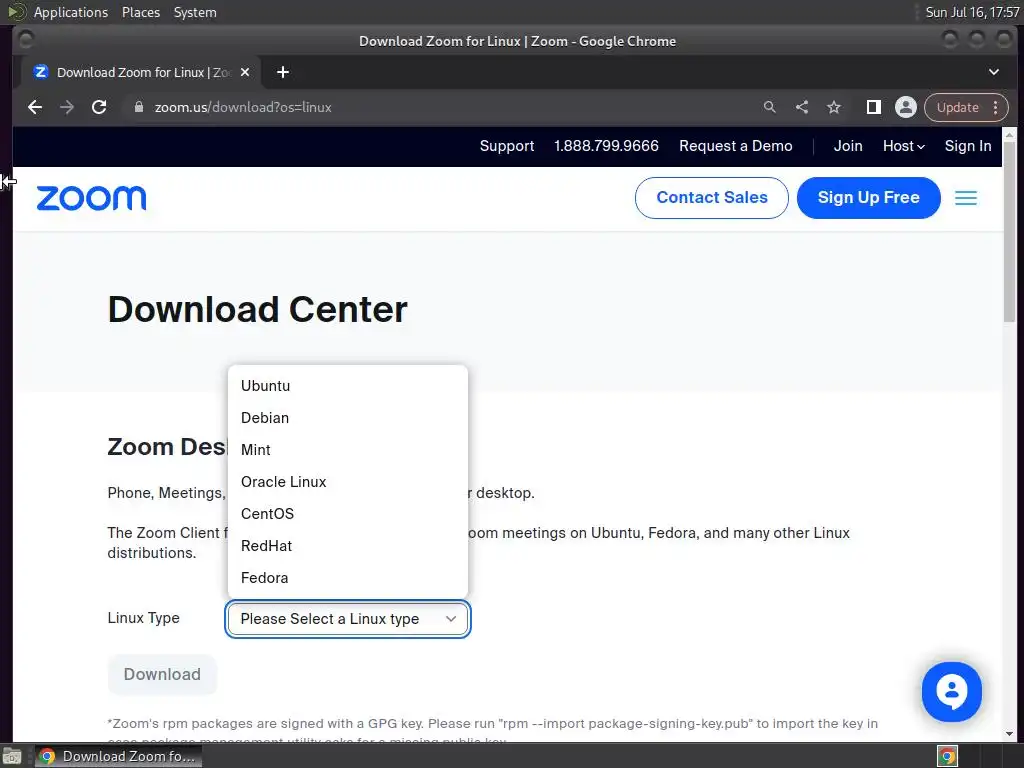The height and width of the screenshot is (768, 1024).
Task: Click the browser forward arrow
Action: point(67,107)
